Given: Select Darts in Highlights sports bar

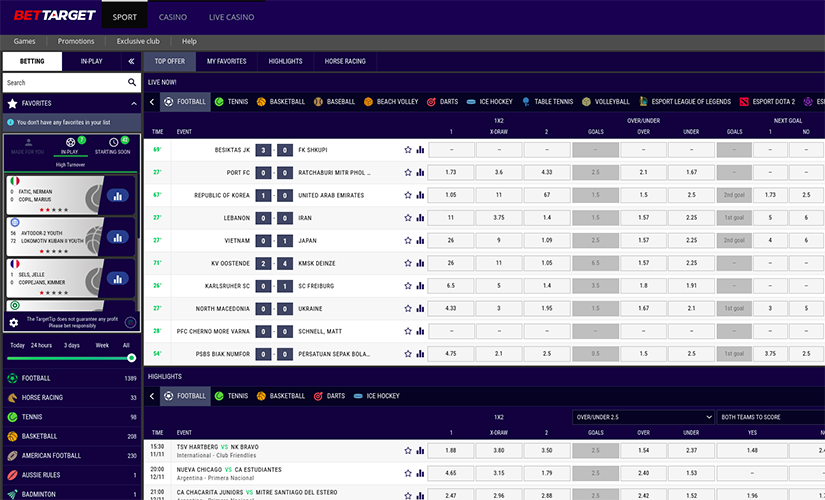Looking at the screenshot, I should (329, 396).
